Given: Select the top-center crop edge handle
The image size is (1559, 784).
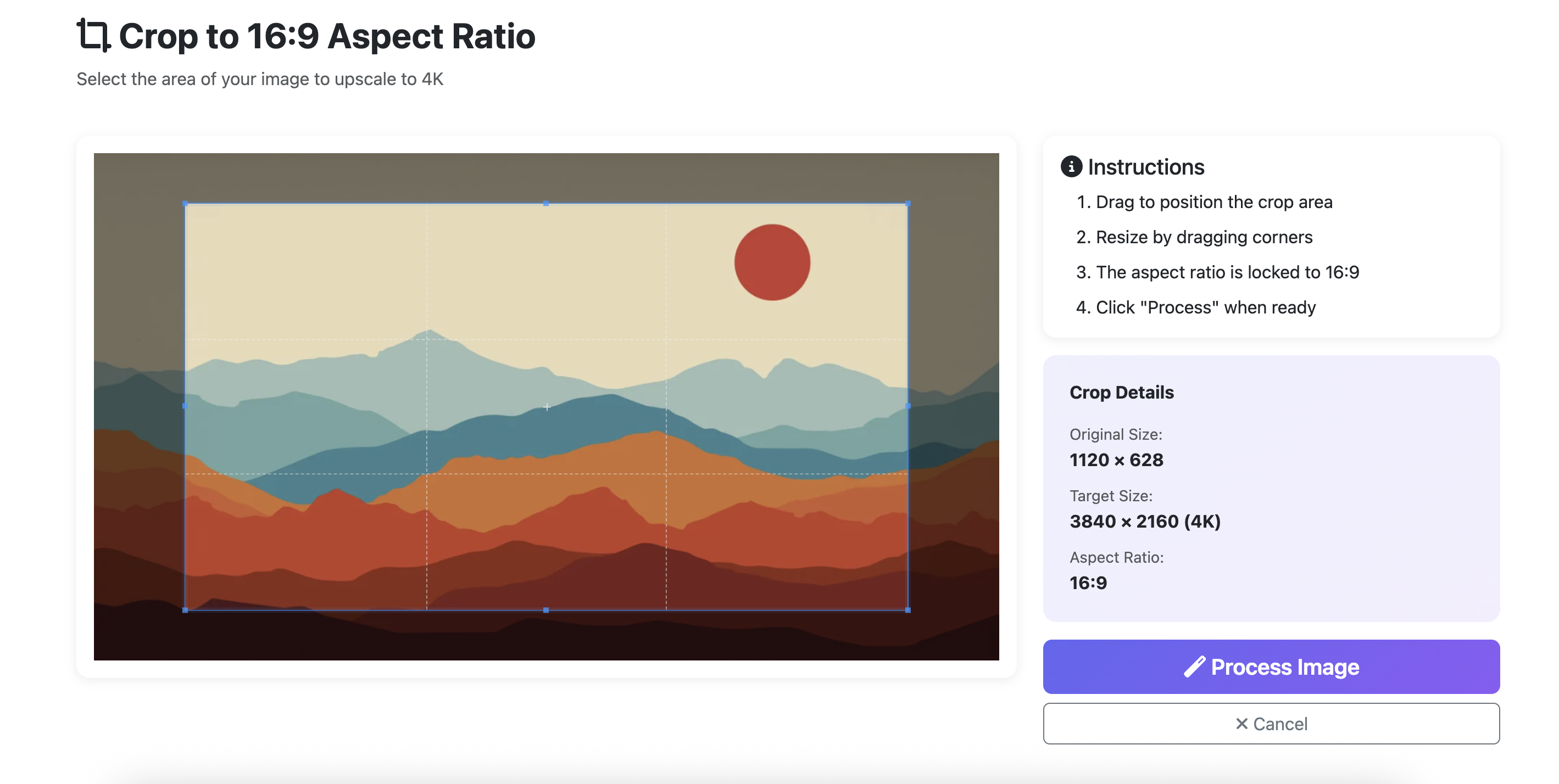Looking at the screenshot, I should click(x=547, y=204).
